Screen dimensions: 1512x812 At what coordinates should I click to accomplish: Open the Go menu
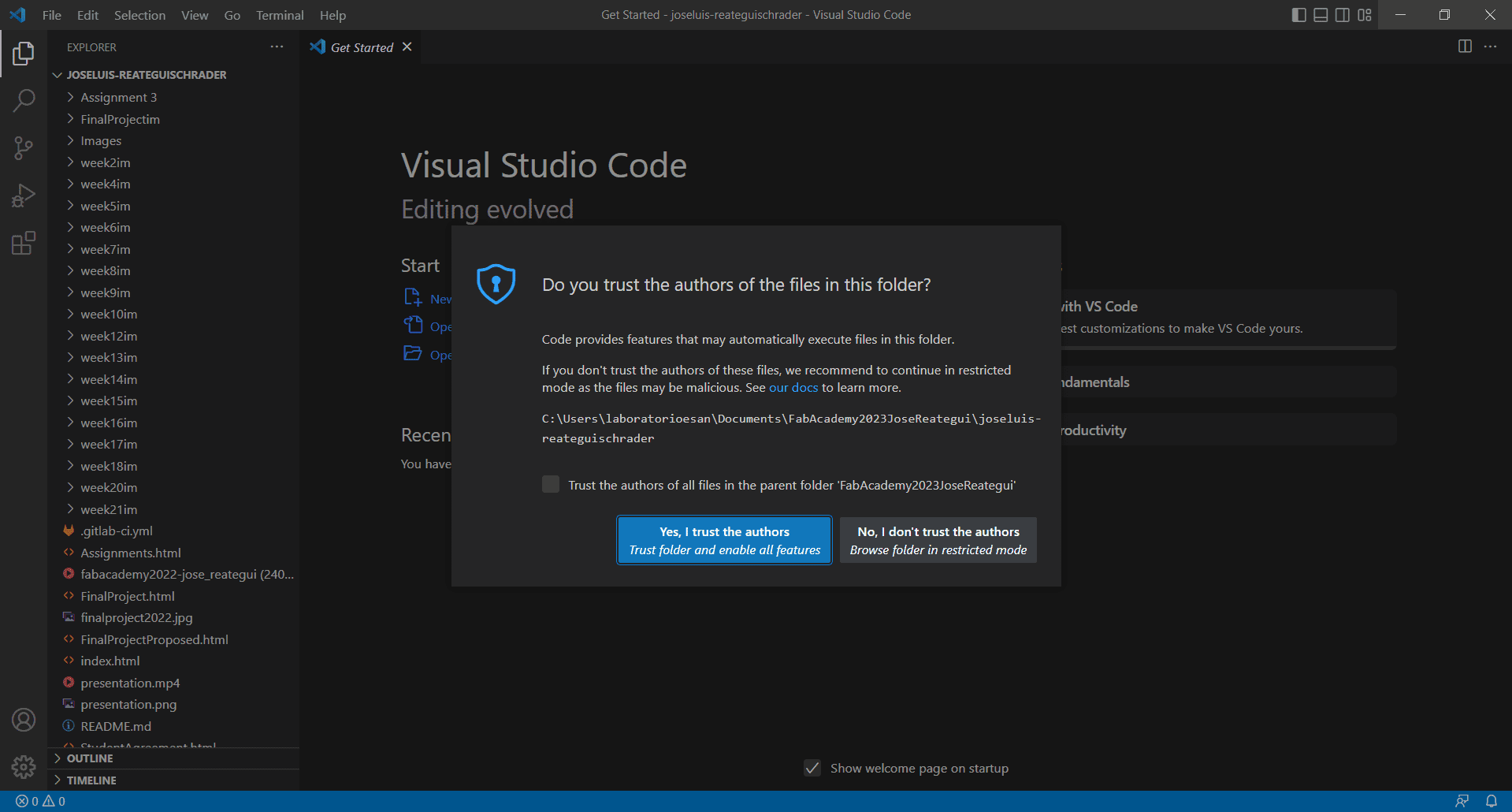[232, 15]
